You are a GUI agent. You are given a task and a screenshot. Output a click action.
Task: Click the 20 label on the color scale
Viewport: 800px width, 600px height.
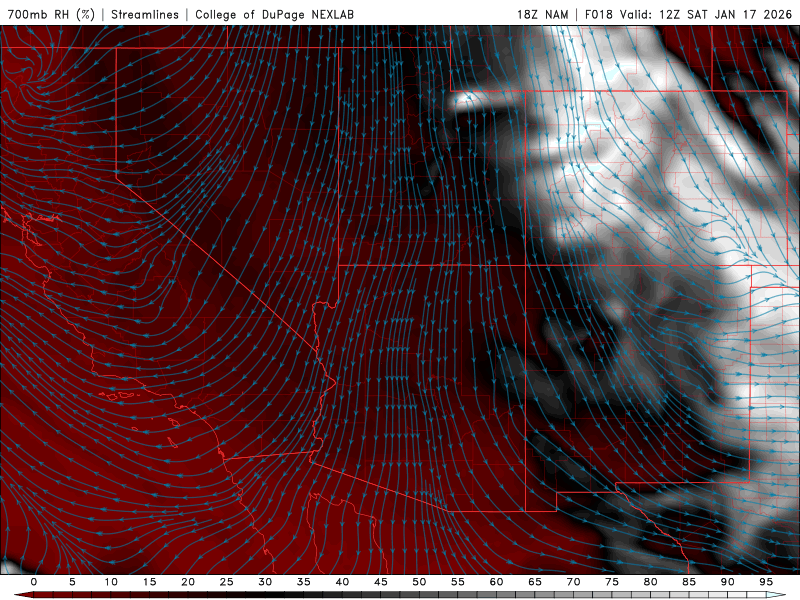(188, 582)
